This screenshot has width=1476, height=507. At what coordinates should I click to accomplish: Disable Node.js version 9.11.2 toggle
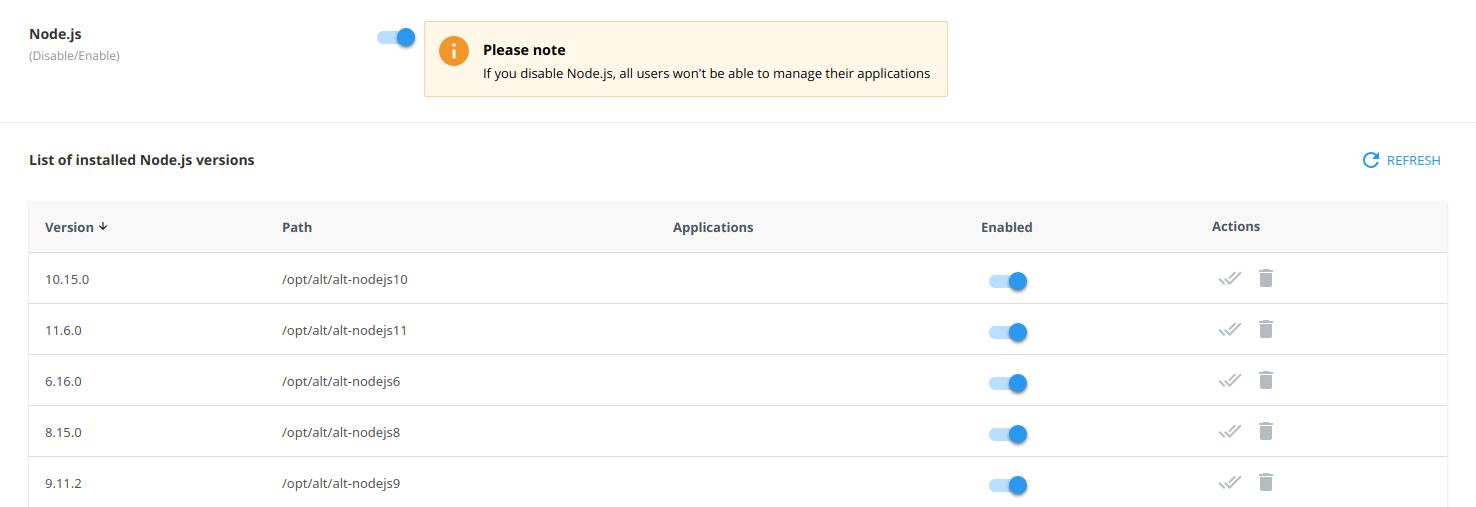pyautogui.click(x=1008, y=485)
